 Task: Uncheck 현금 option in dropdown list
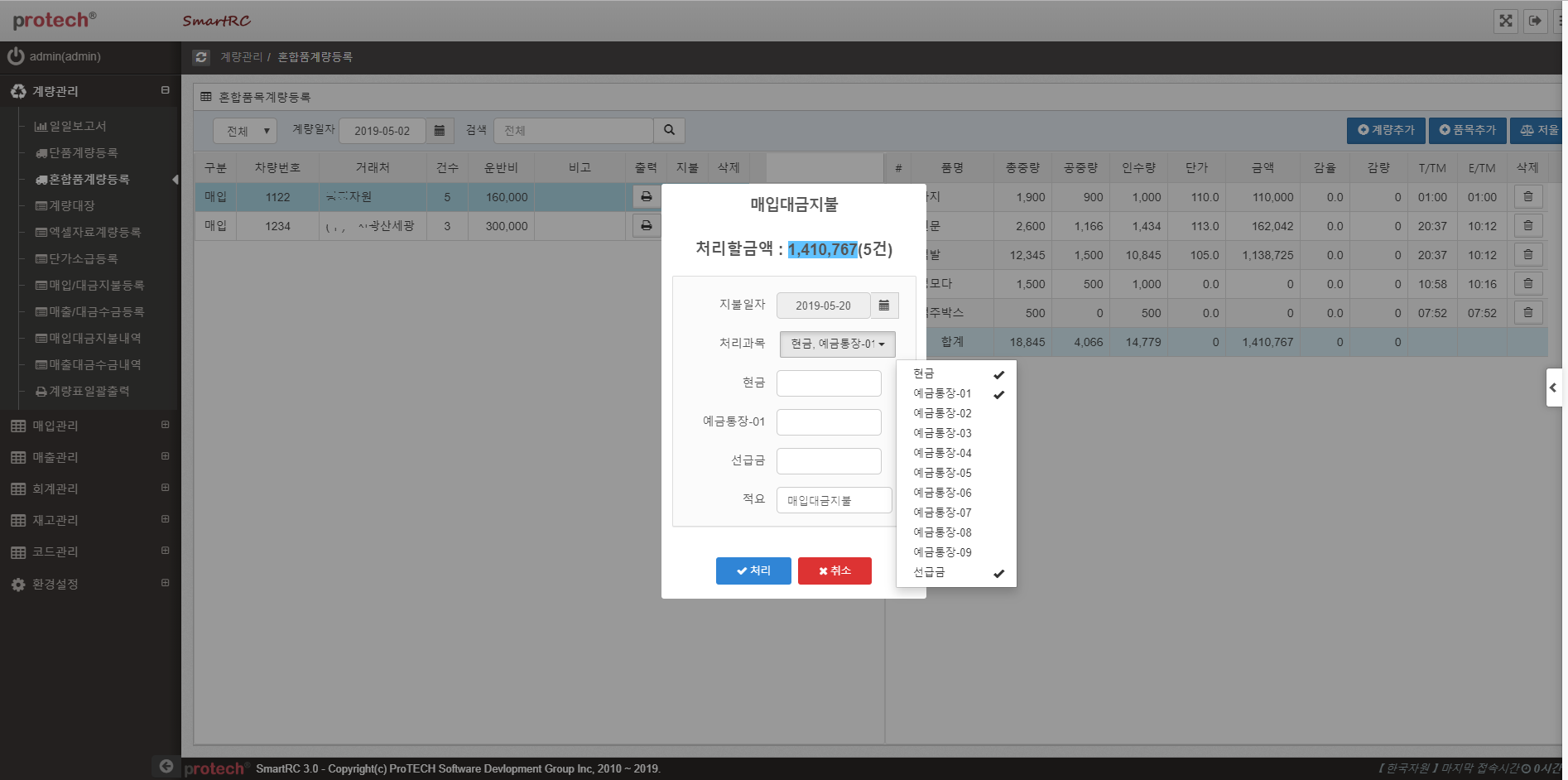956,374
